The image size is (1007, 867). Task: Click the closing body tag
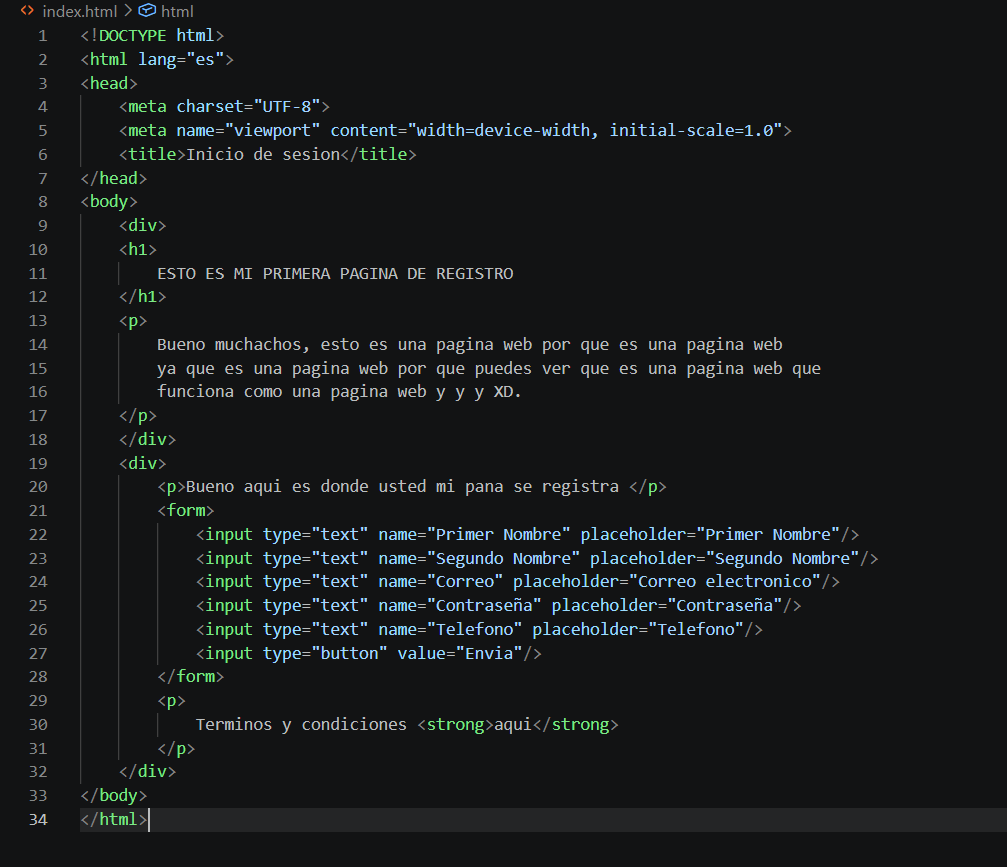114,796
